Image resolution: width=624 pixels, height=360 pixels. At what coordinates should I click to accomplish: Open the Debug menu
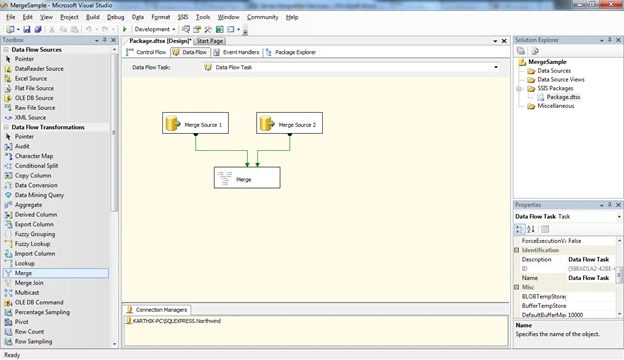pos(115,17)
